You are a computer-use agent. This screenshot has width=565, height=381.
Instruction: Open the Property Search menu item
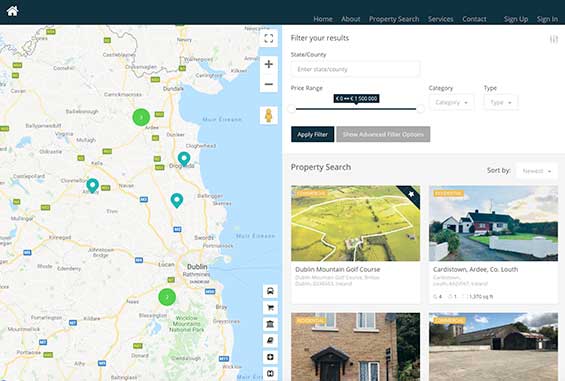[x=394, y=19]
